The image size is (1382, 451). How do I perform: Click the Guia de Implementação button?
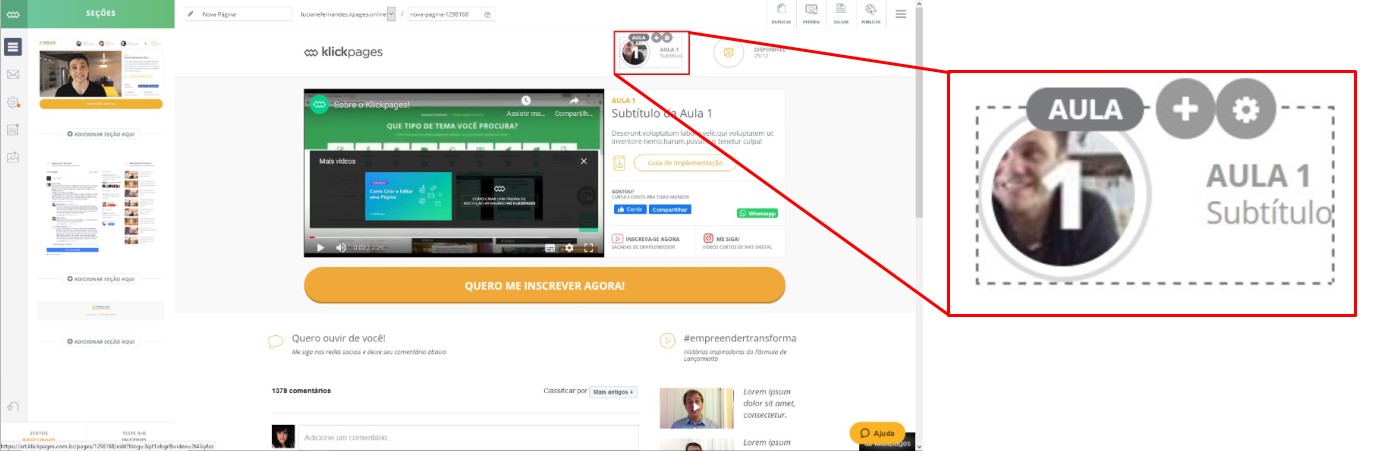coord(685,163)
